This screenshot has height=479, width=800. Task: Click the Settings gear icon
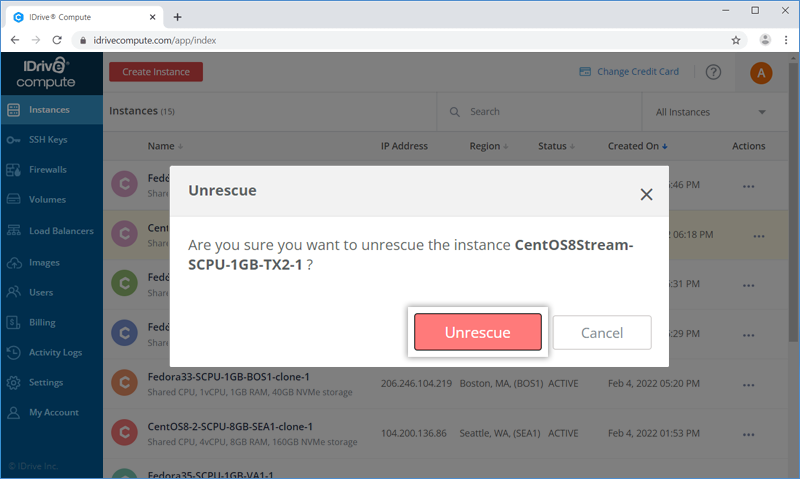pyautogui.click(x=14, y=383)
